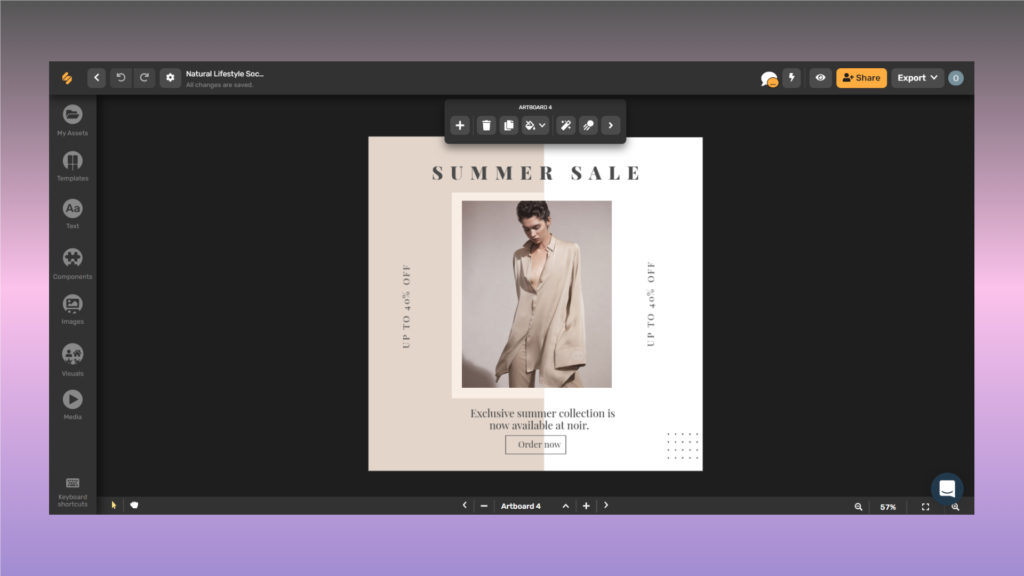Open the Visuals panel

point(72,355)
